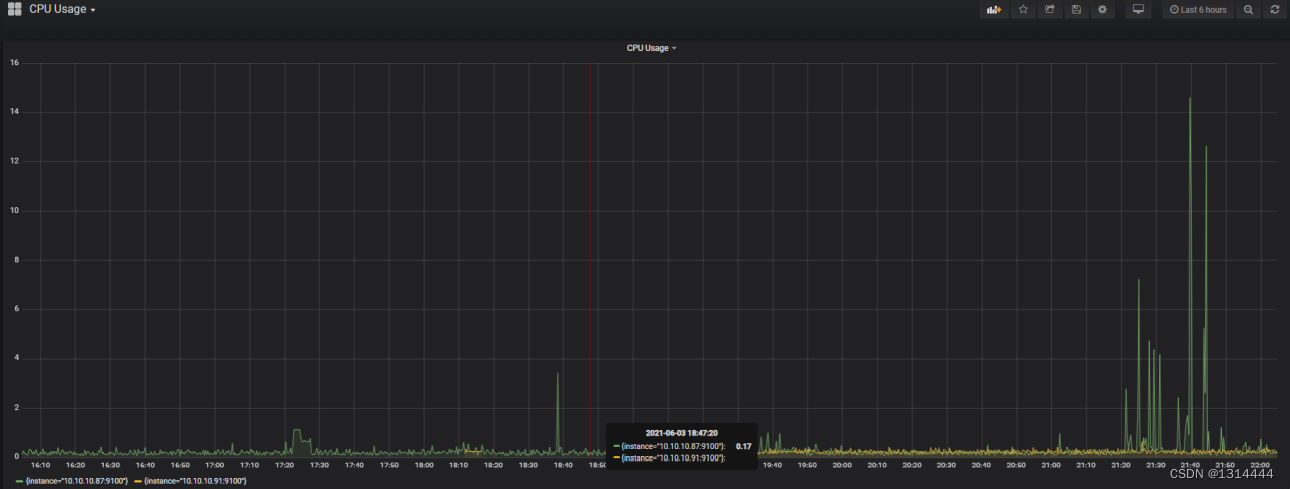Star this dashboard as a favorite
The image size is (1290, 489).
coord(1023,9)
